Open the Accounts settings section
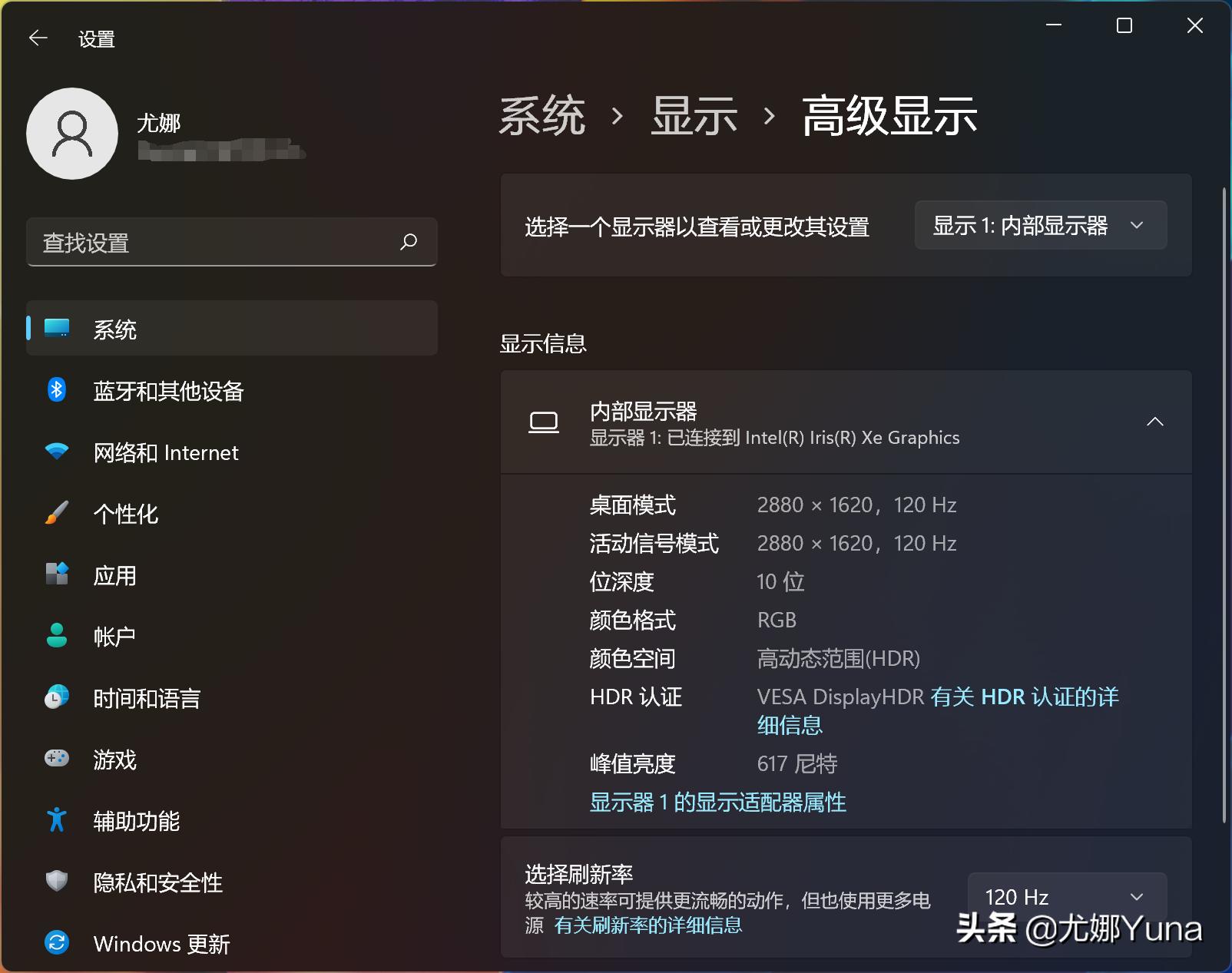This screenshot has height=973, width=1232. coord(114,636)
